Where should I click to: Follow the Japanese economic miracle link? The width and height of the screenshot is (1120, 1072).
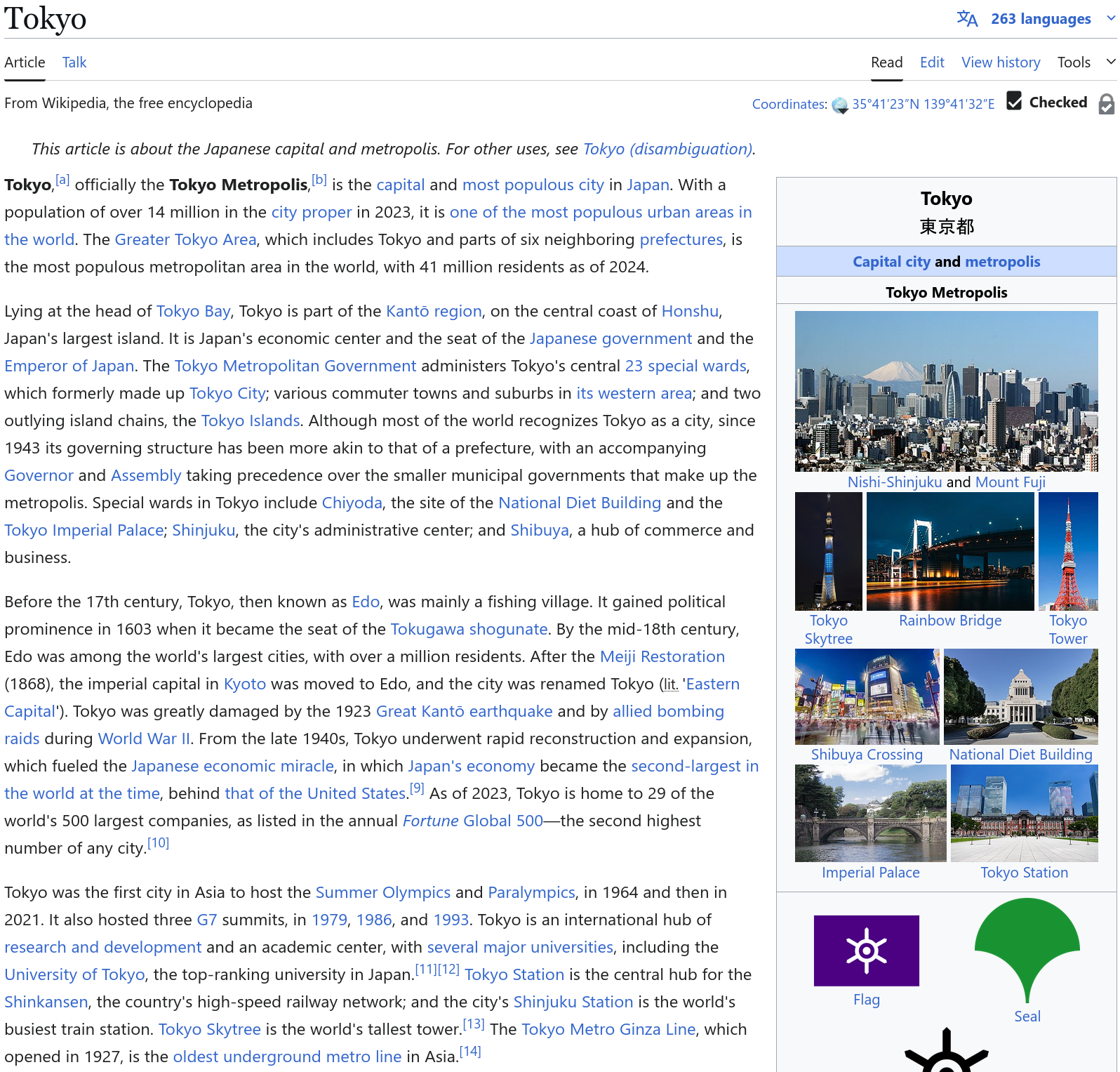(x=232, y=766)
